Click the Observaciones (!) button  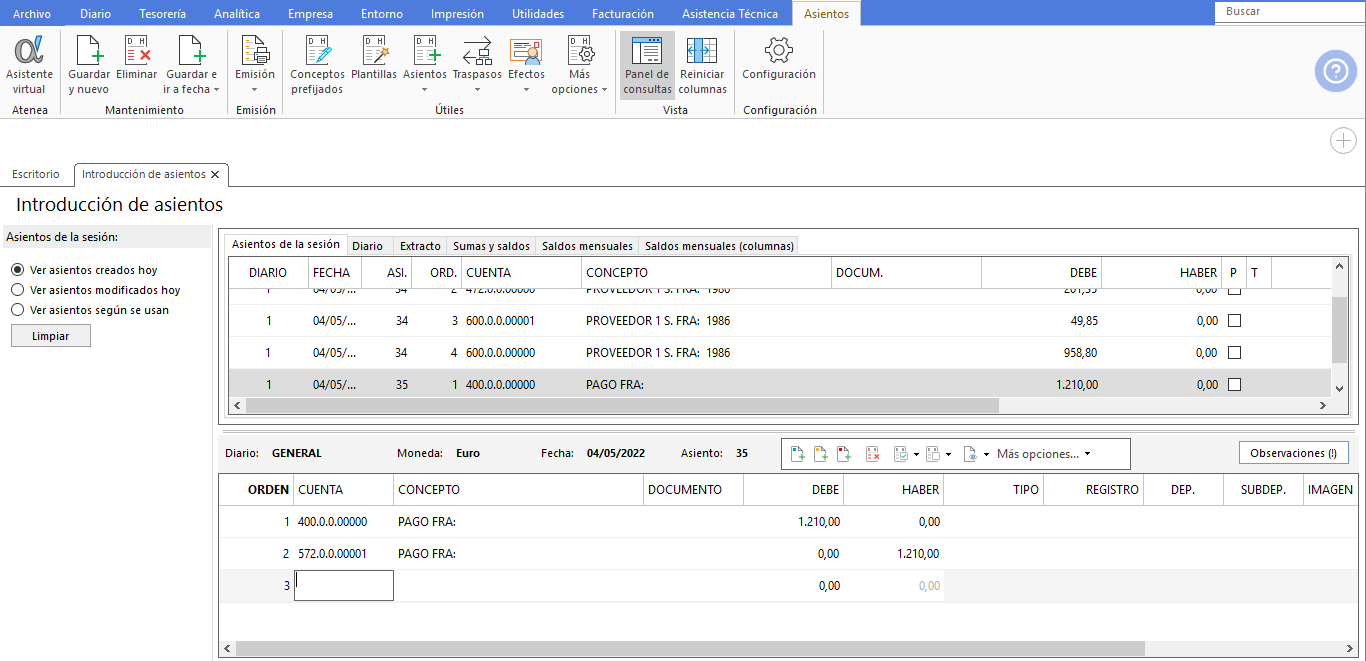click(1293, 453)
